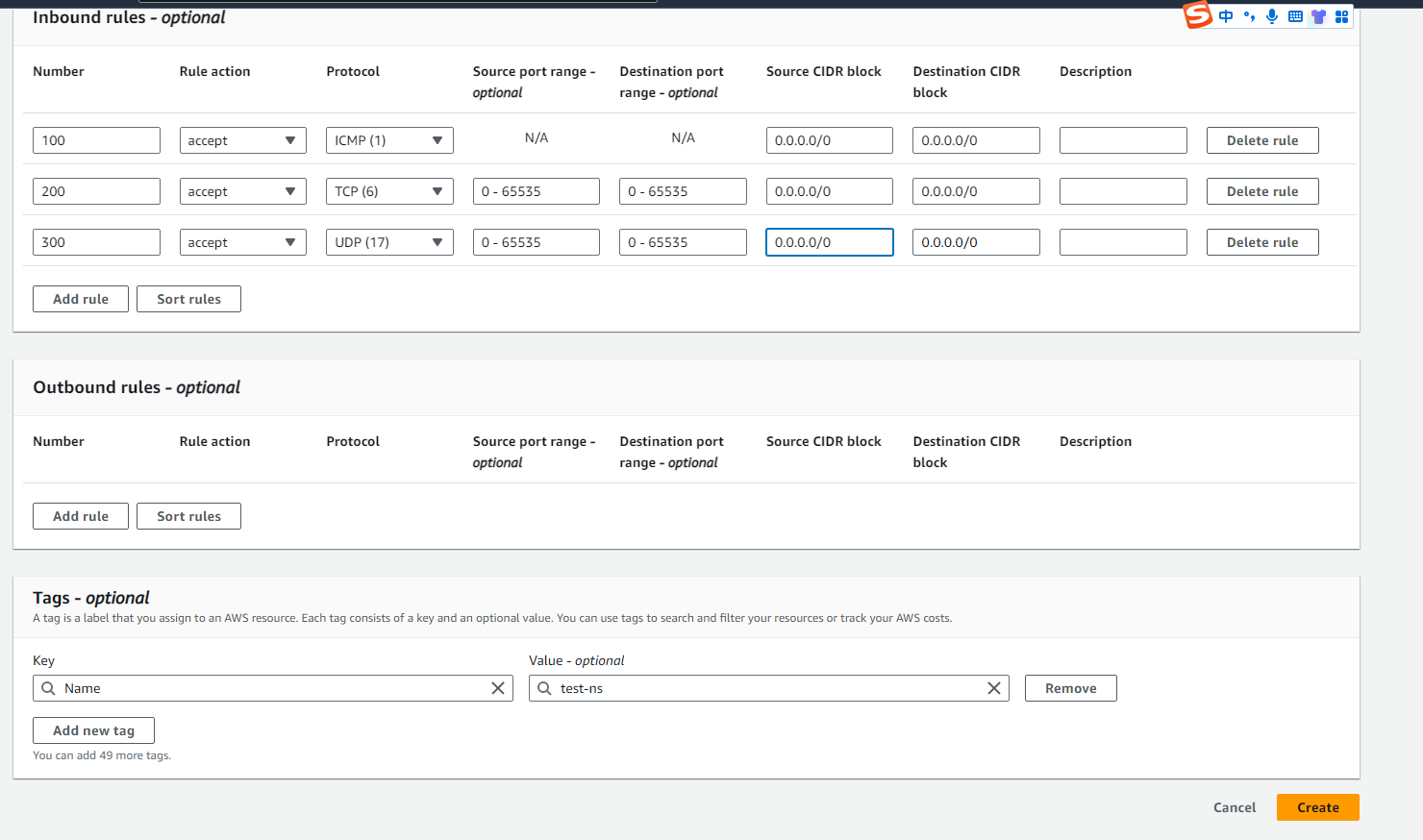Viewport: 1423px width, 840px height.
Task: Open the TCP (6) protocol dropdown
Action: 389,191
